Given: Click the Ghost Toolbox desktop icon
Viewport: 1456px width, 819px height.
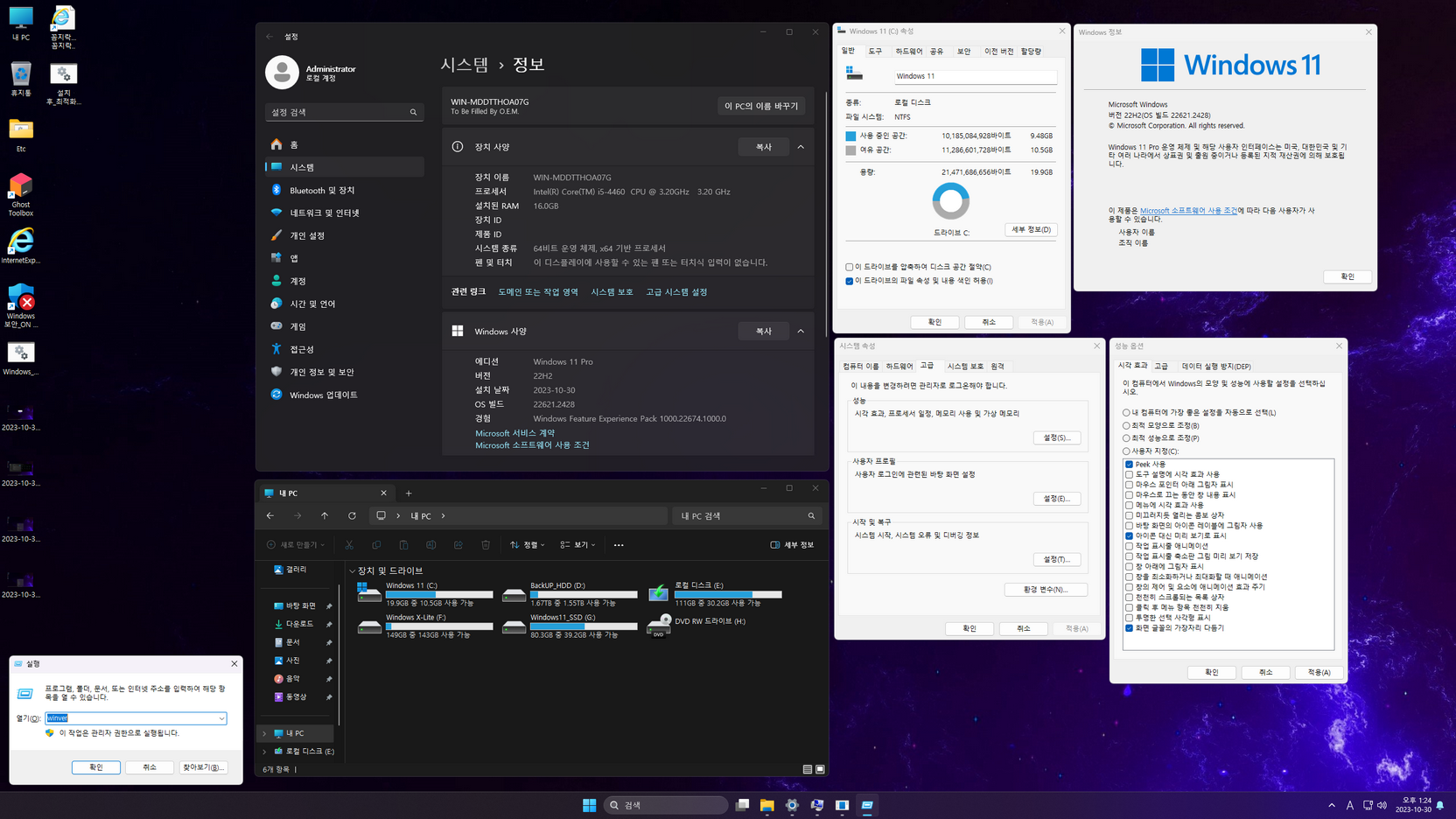Looking at the screenshot, I should (x=21, y=195).
